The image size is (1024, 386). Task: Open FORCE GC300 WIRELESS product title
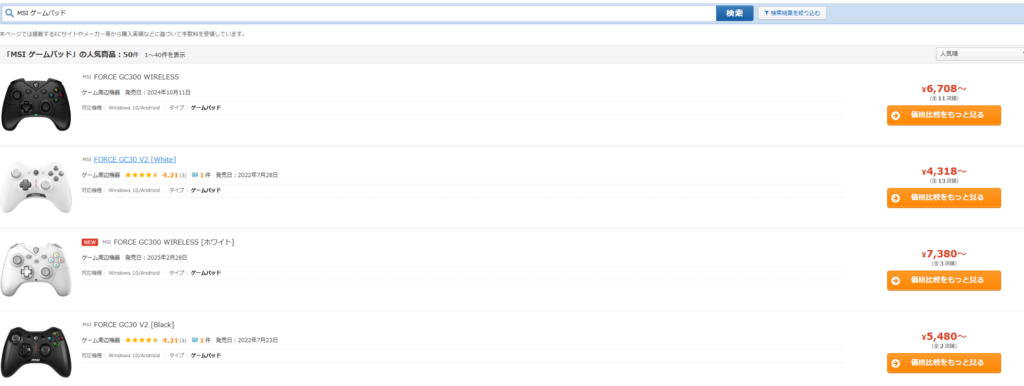click(x=136, y=77)
